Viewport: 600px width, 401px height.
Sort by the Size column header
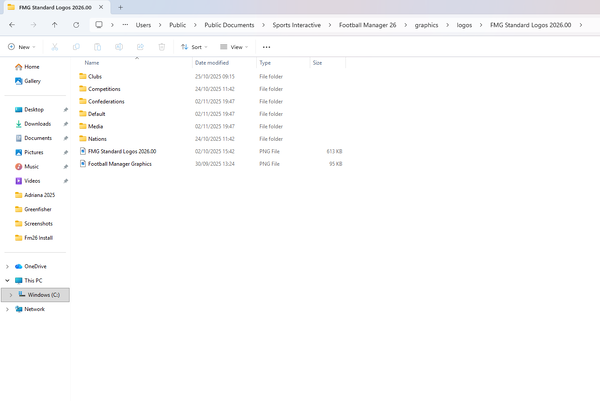[x=317, y=63]
